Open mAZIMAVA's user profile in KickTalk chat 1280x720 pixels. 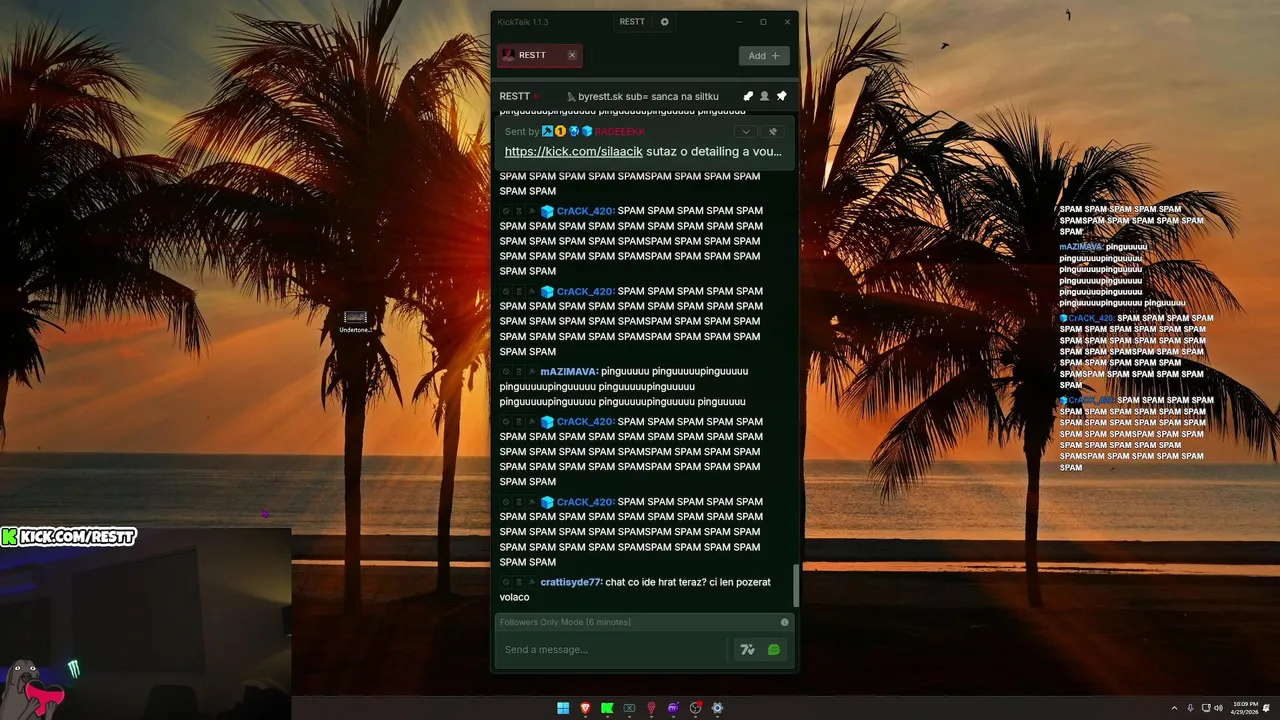[x=569, y=372]
